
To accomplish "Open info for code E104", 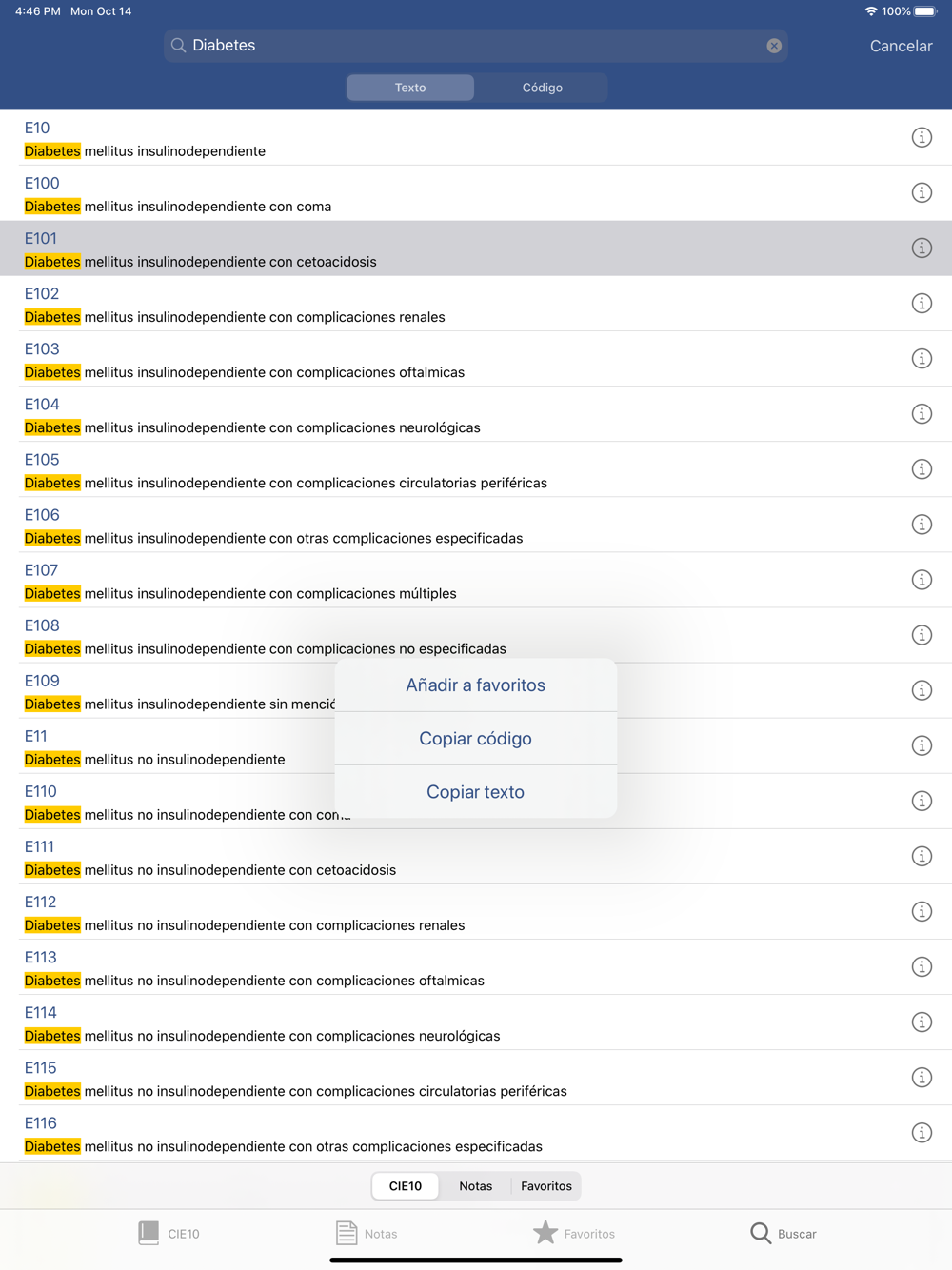I will pyautogui.click(x=922, y=414).
